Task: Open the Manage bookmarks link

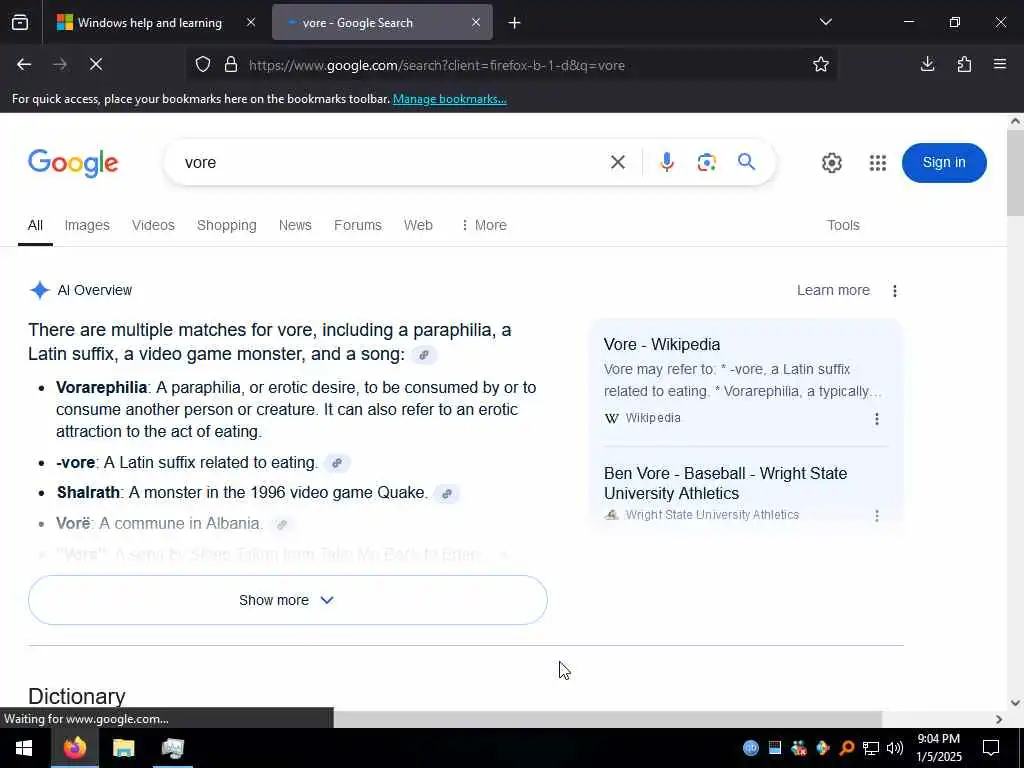Action: (x=449, y=99)
